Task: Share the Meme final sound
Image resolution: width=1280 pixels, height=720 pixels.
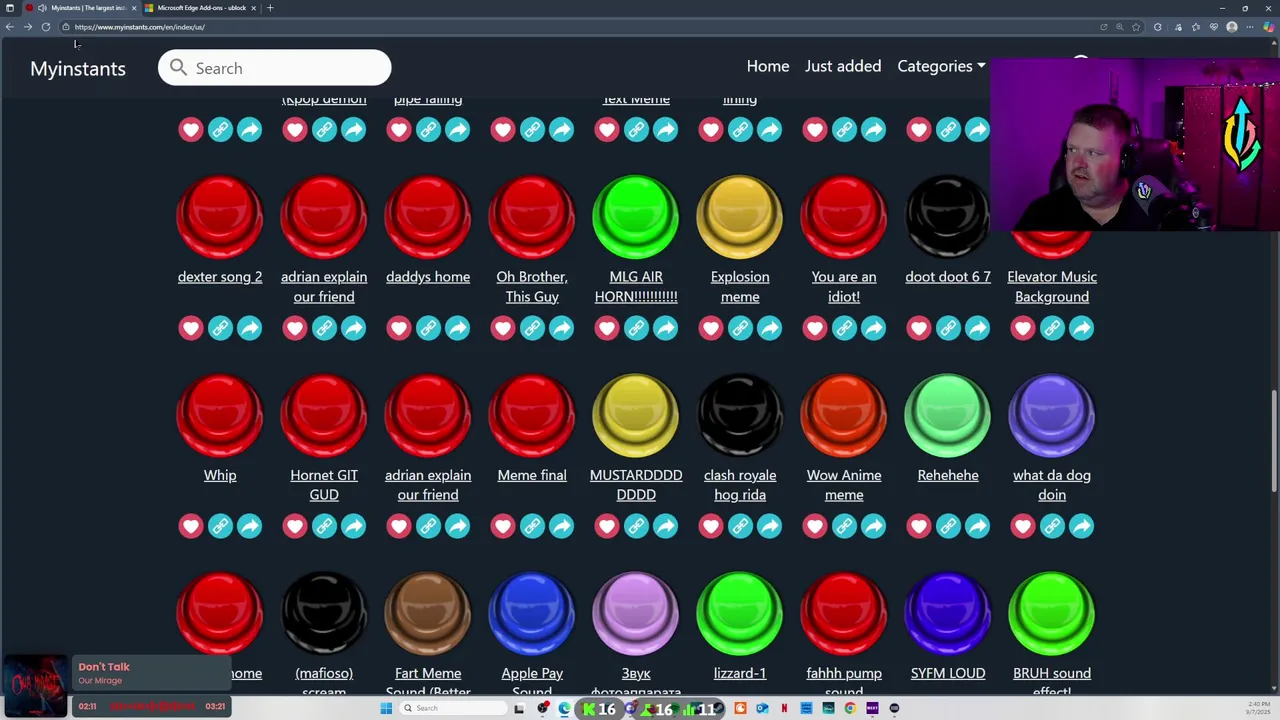Action: point(561,526)
